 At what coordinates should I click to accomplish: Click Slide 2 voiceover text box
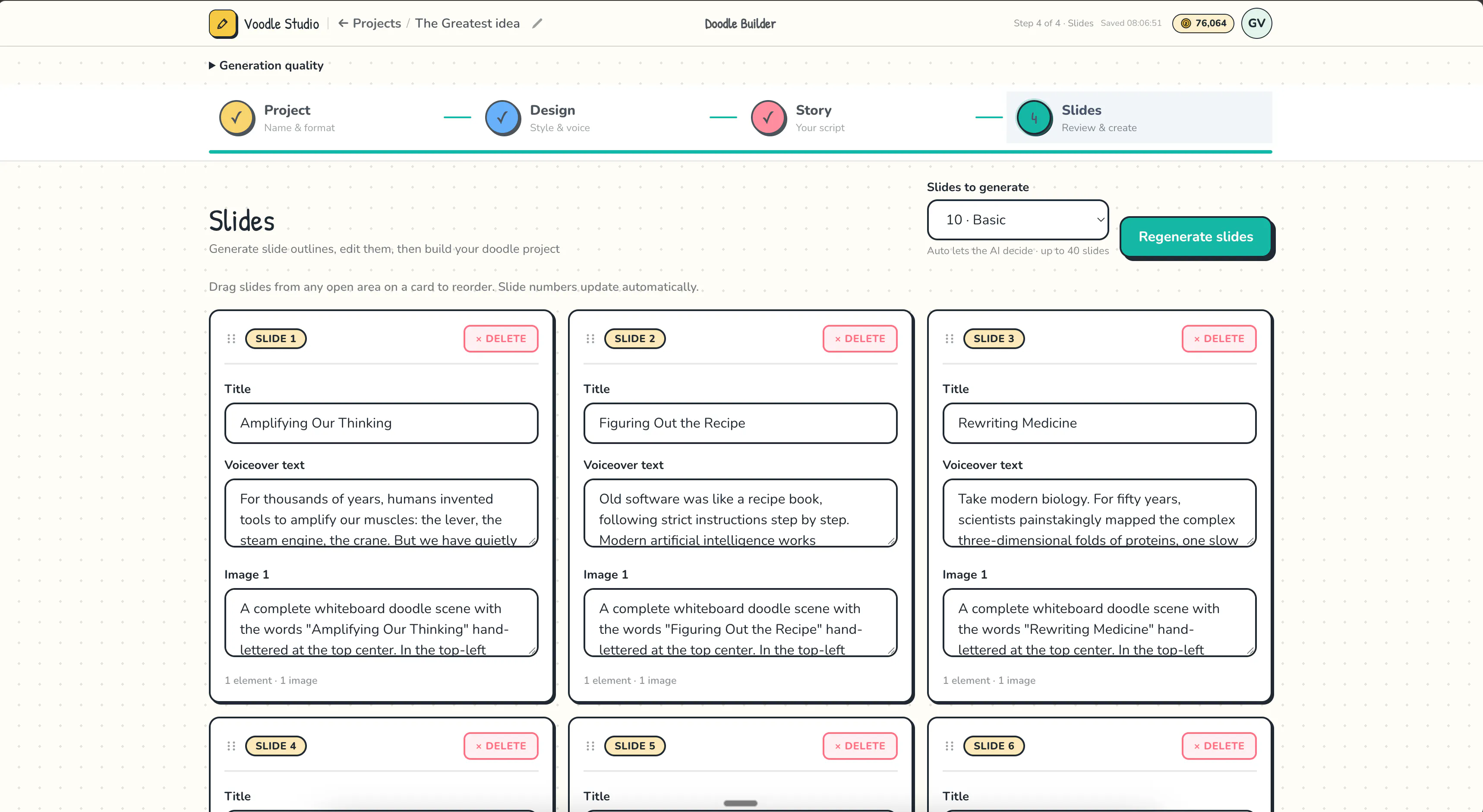coord(740,513)
